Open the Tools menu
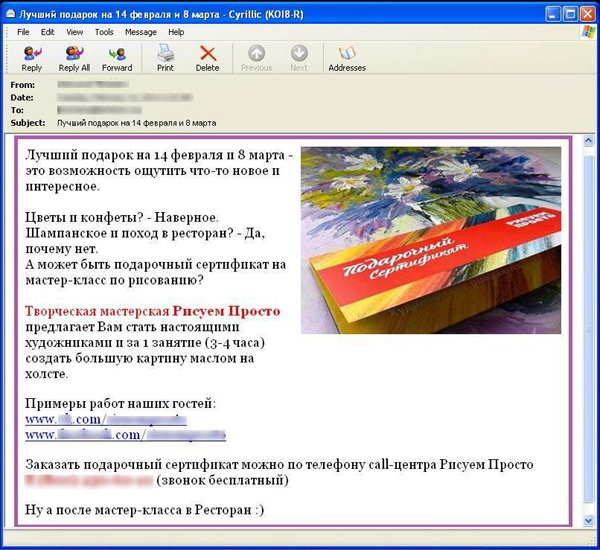Viewport: 600px width, 550px height. (104, 32)
